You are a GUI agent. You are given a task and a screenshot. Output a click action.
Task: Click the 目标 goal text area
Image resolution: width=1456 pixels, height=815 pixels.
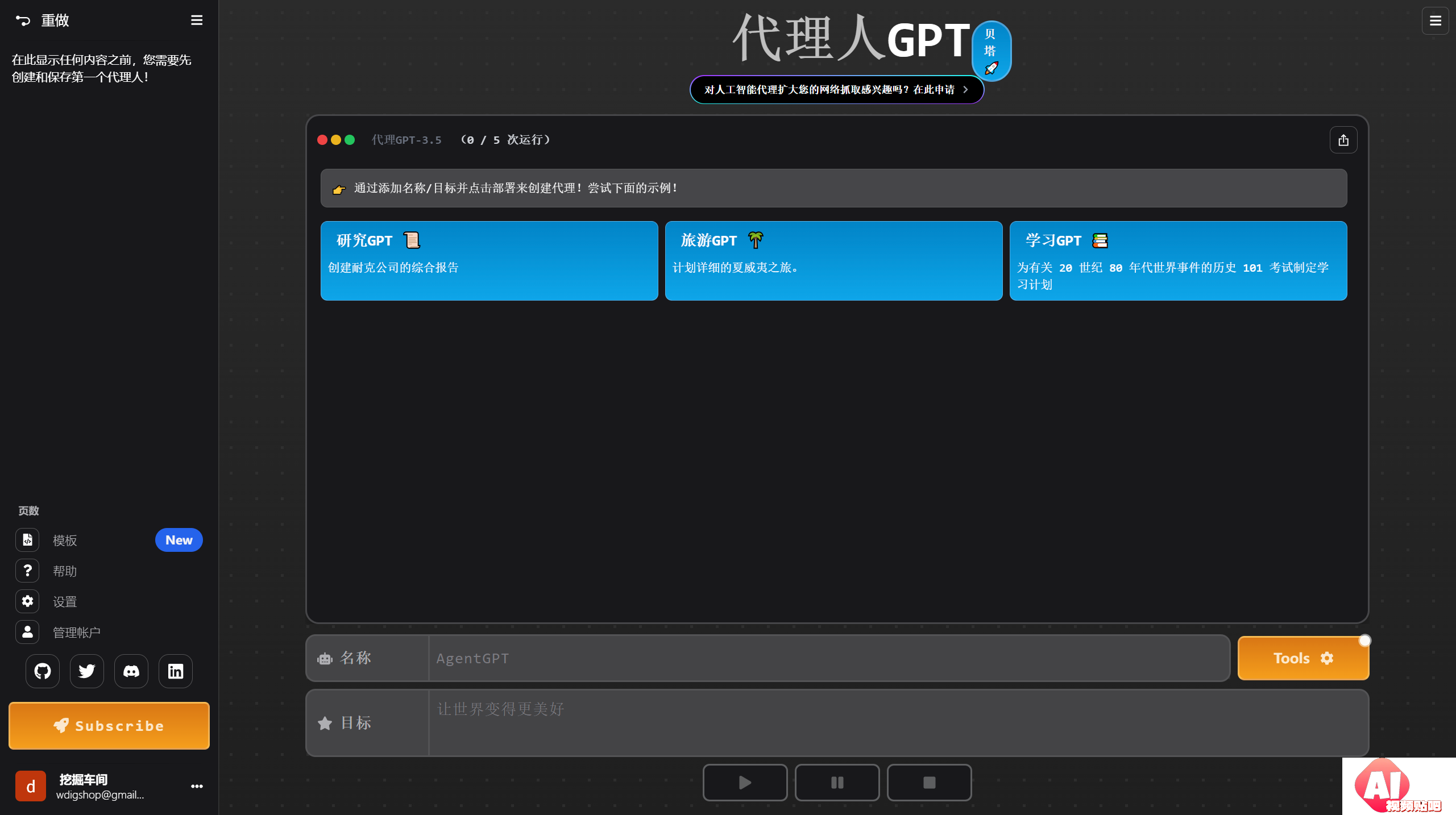(898, 723)
